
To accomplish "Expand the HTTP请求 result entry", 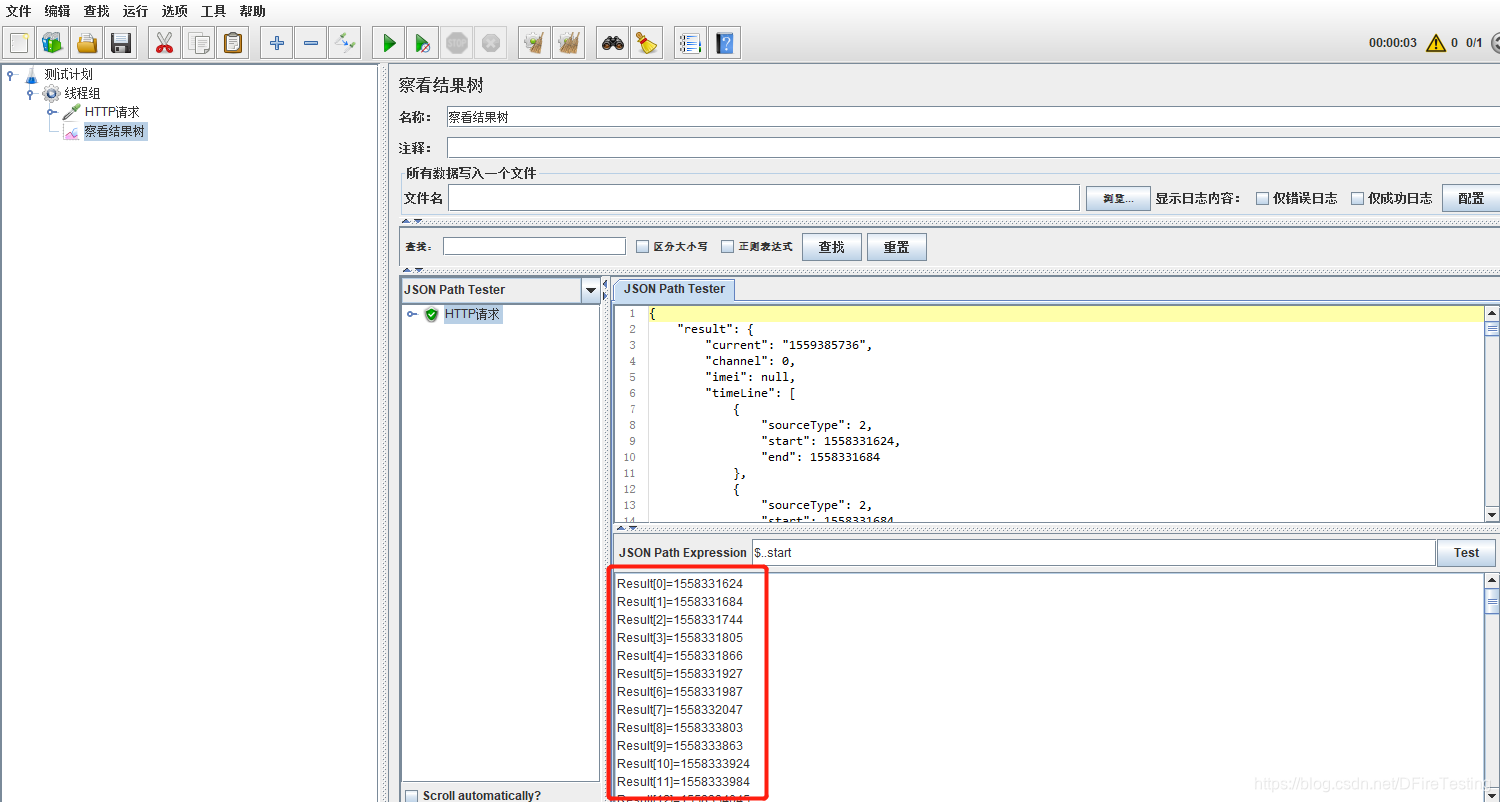I will [x=412, y=314].
